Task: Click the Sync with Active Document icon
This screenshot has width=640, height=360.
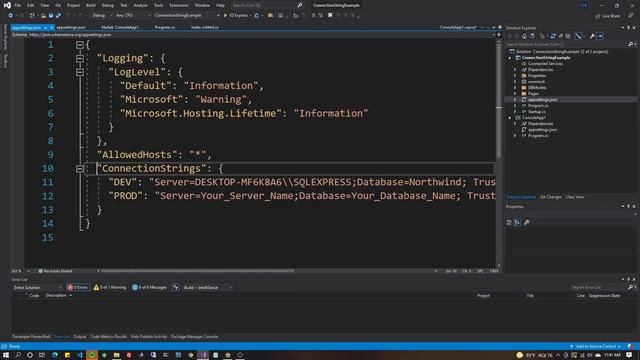Action: point(553,36)
